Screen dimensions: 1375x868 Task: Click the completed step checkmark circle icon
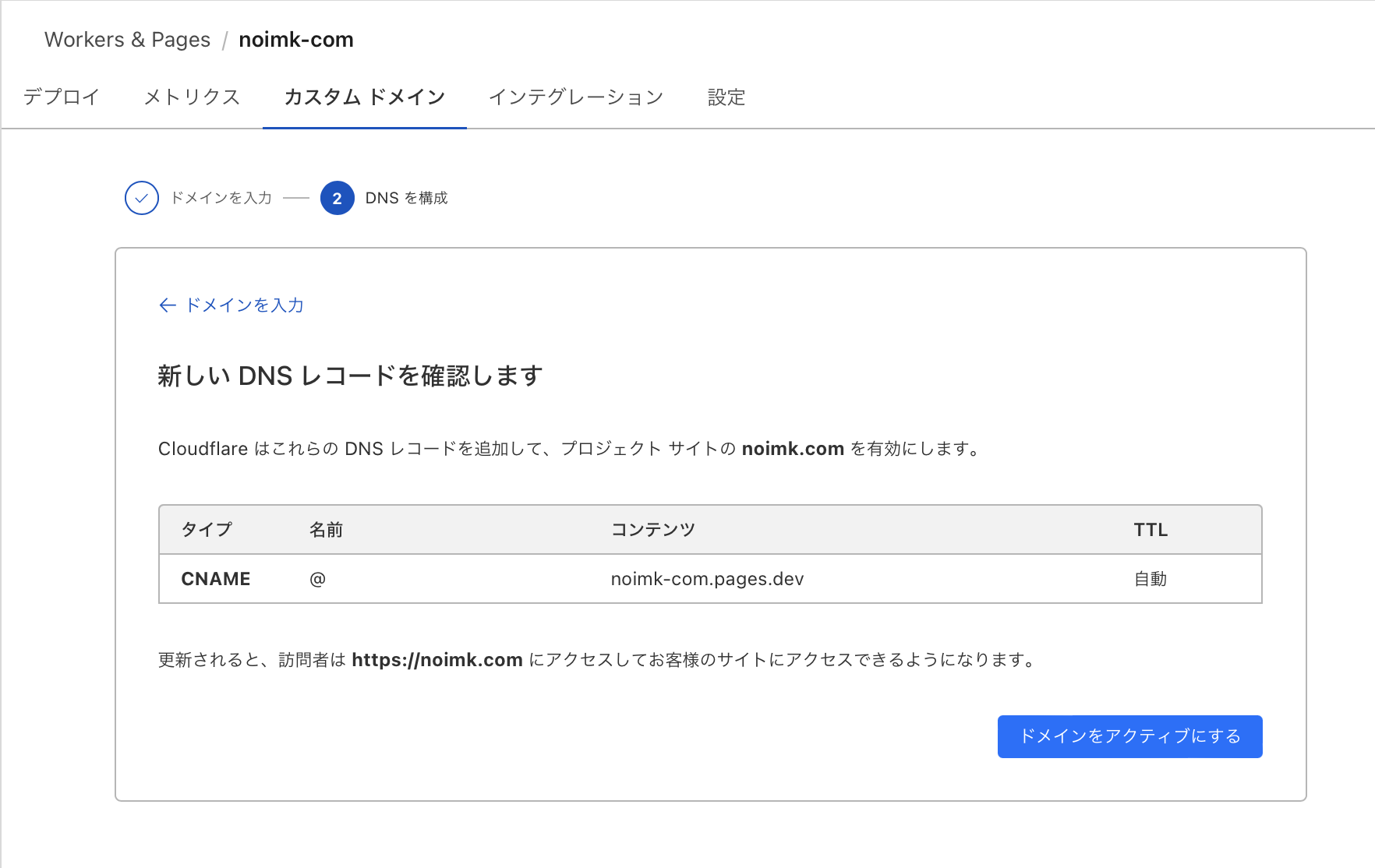142,198
